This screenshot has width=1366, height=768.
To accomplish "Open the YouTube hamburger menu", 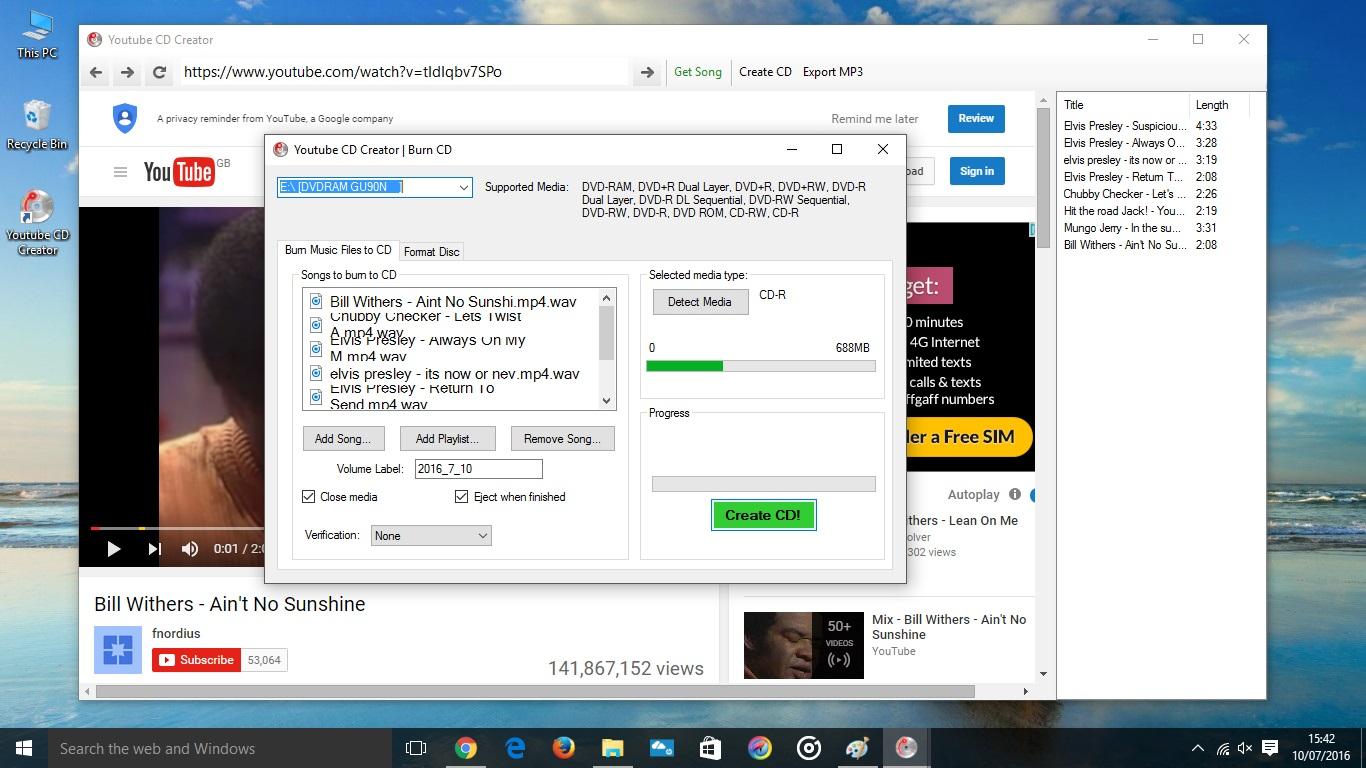I will pyautogui.click(x=120, y=172).
